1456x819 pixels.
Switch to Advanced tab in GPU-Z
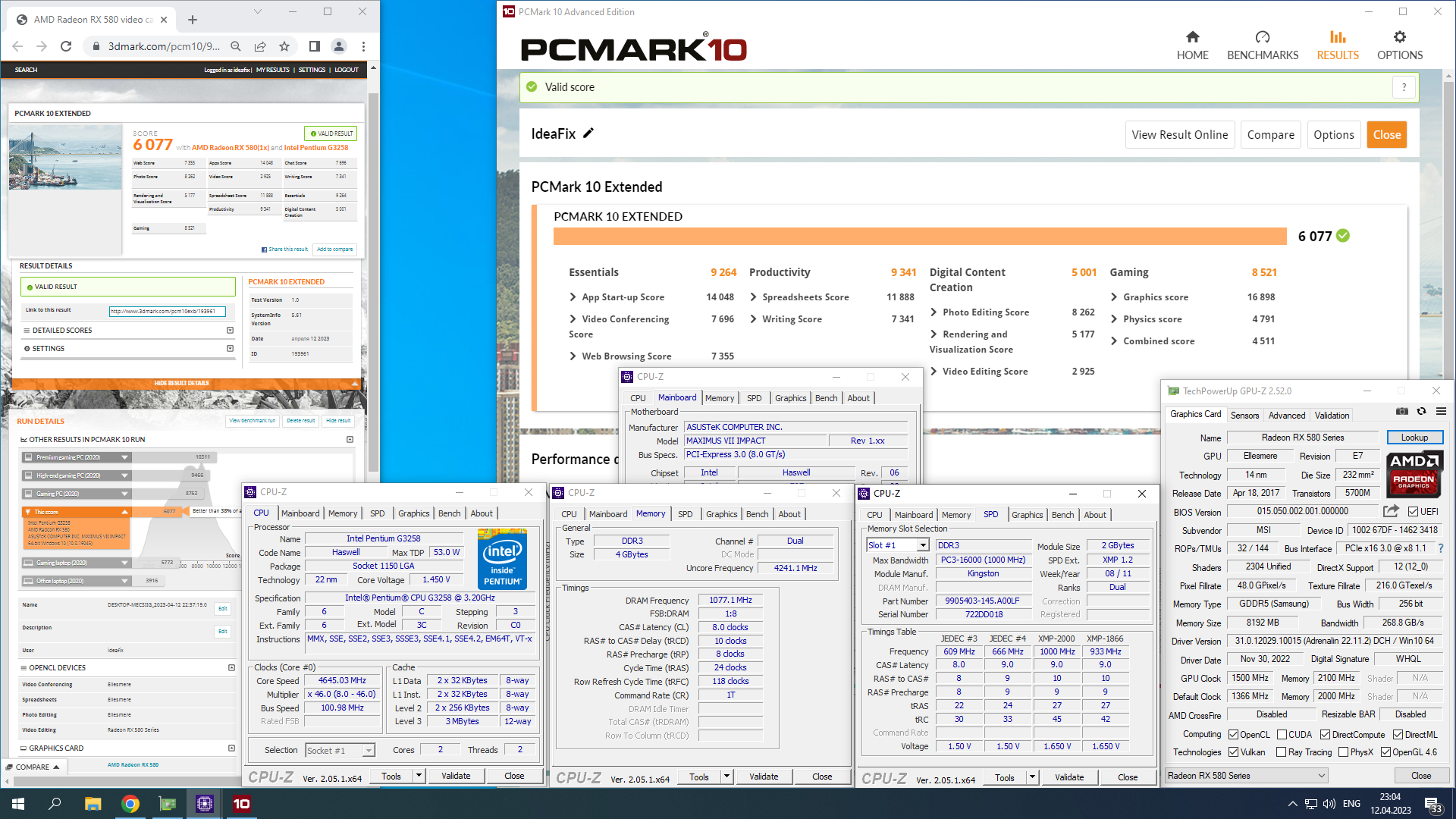pyautogui.click(x=1287, y=416)
